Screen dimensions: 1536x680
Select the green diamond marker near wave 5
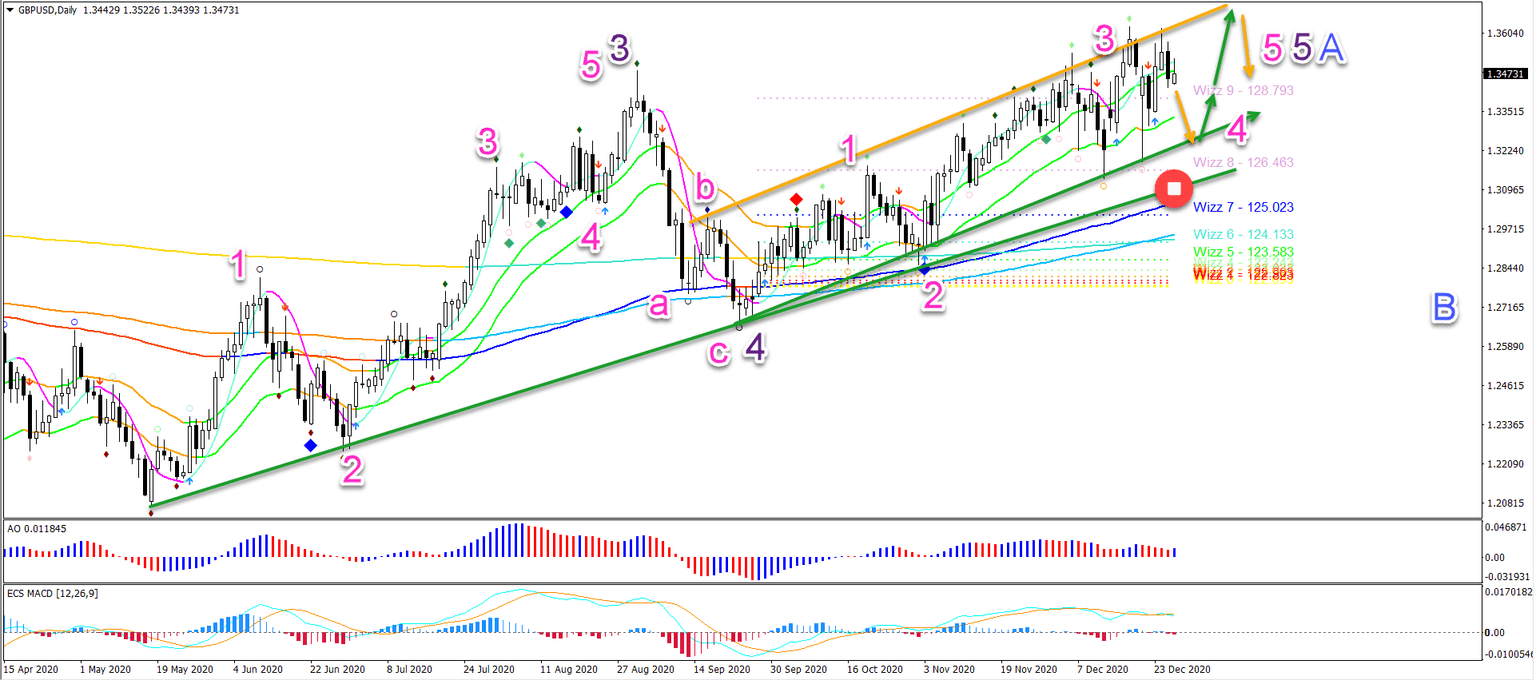coord(637,63)
